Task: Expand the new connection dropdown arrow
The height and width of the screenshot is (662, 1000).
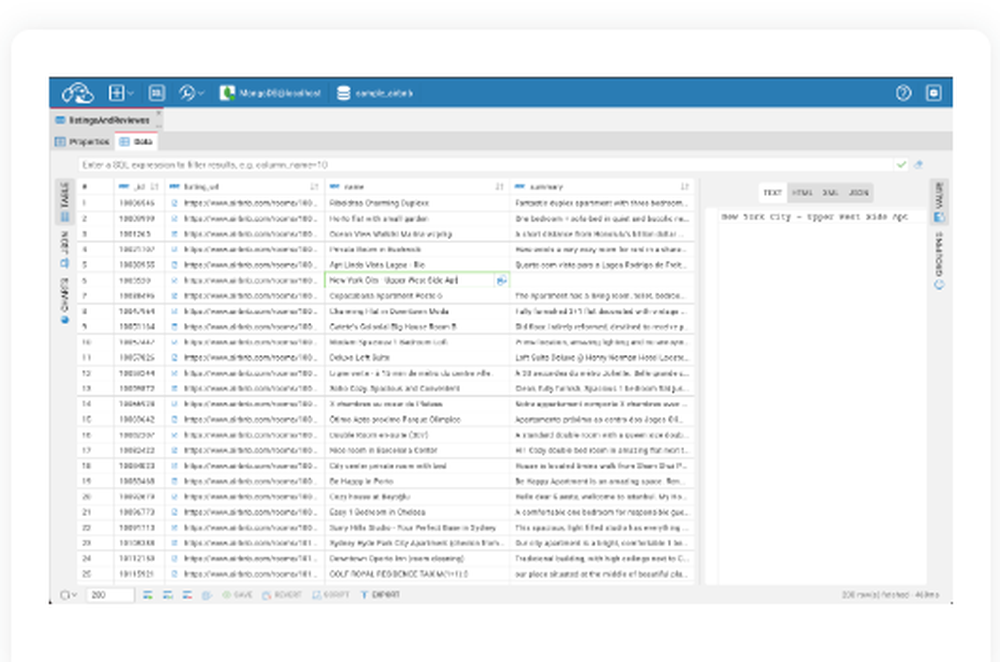Action: pos(131,93)
